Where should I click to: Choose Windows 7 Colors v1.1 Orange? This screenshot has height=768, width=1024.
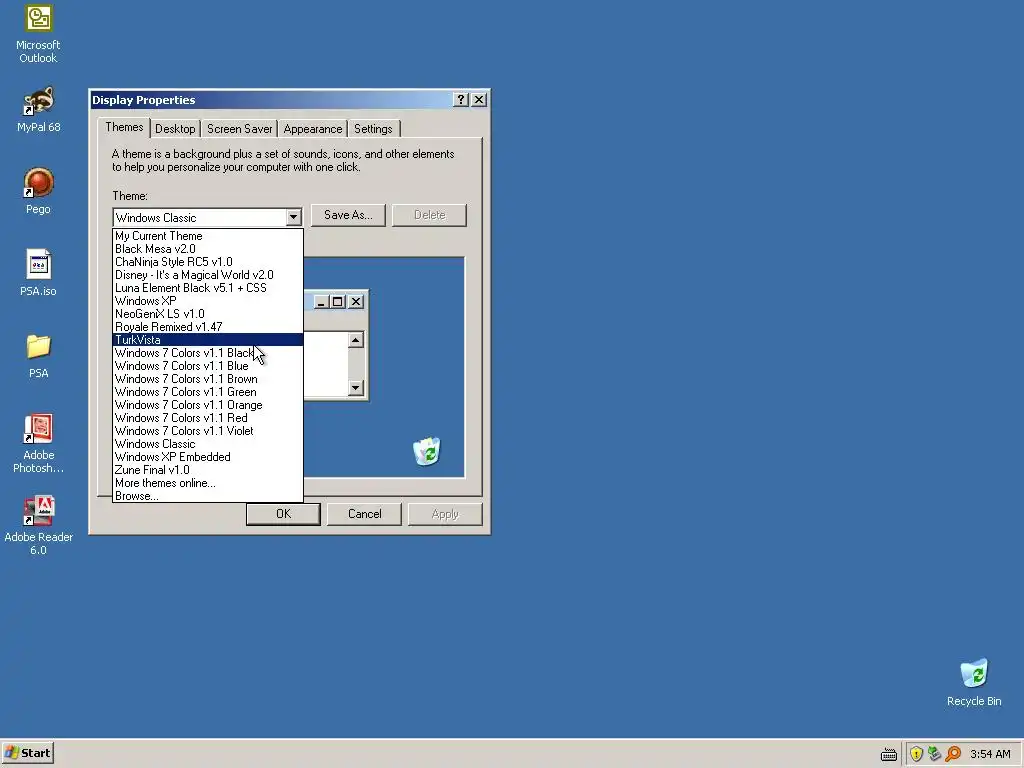(208, 405)
